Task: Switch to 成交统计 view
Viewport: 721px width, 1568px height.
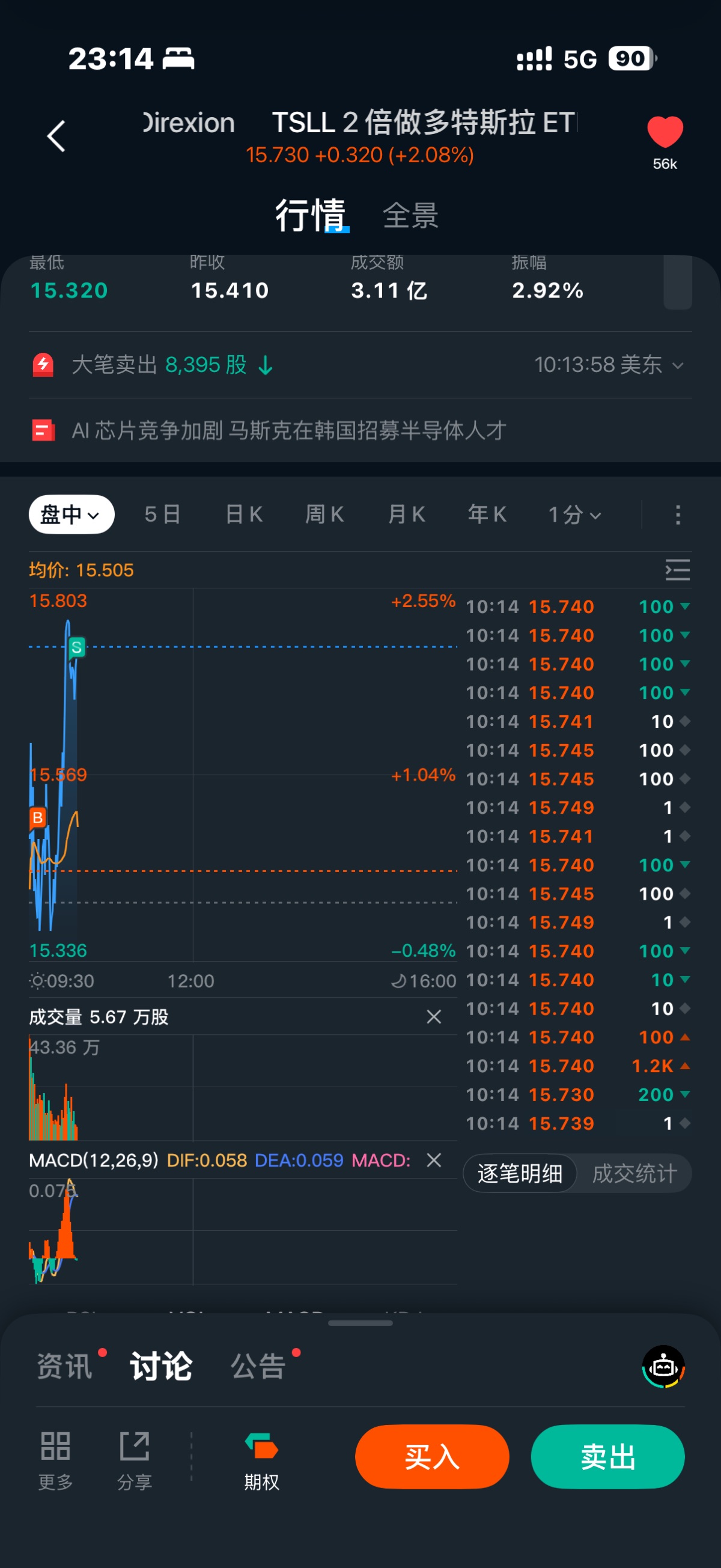Action: click(634, 1173)
